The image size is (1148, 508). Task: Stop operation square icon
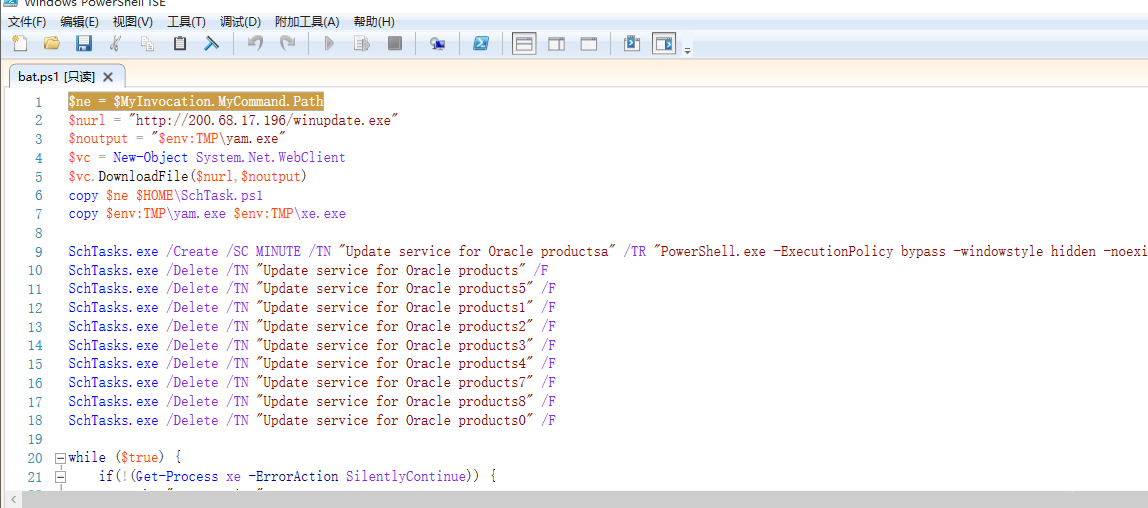395,44
